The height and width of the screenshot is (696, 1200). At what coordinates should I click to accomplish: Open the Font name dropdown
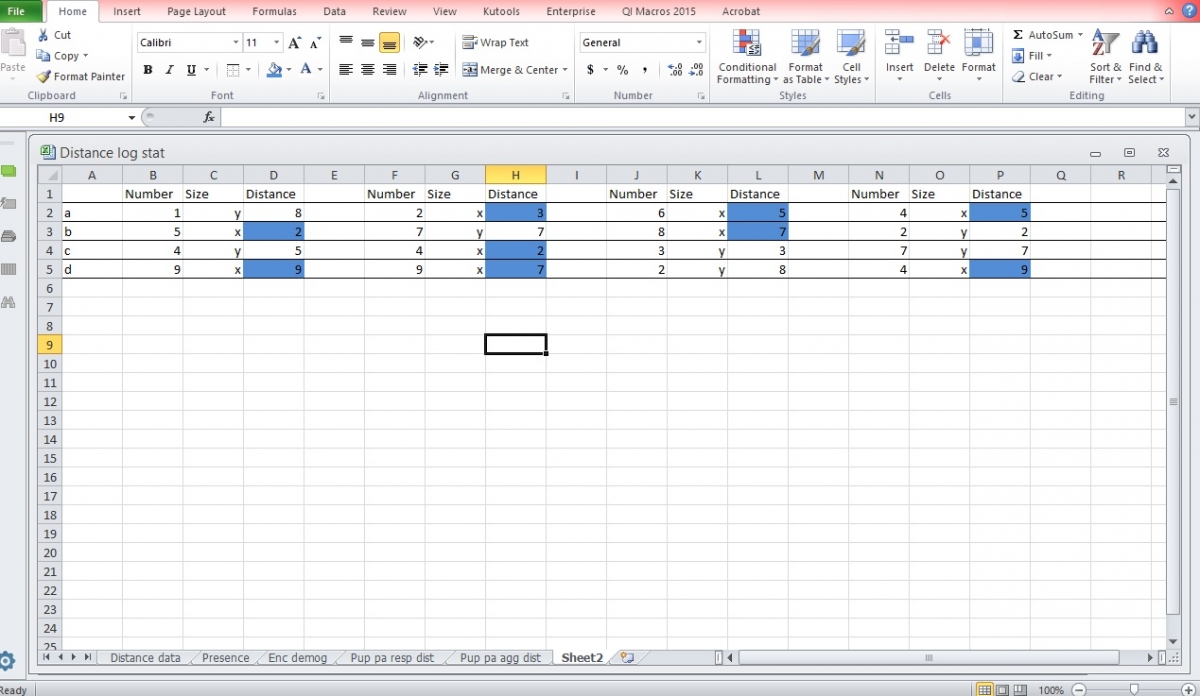pyautogui.click(x=235, y=42)
